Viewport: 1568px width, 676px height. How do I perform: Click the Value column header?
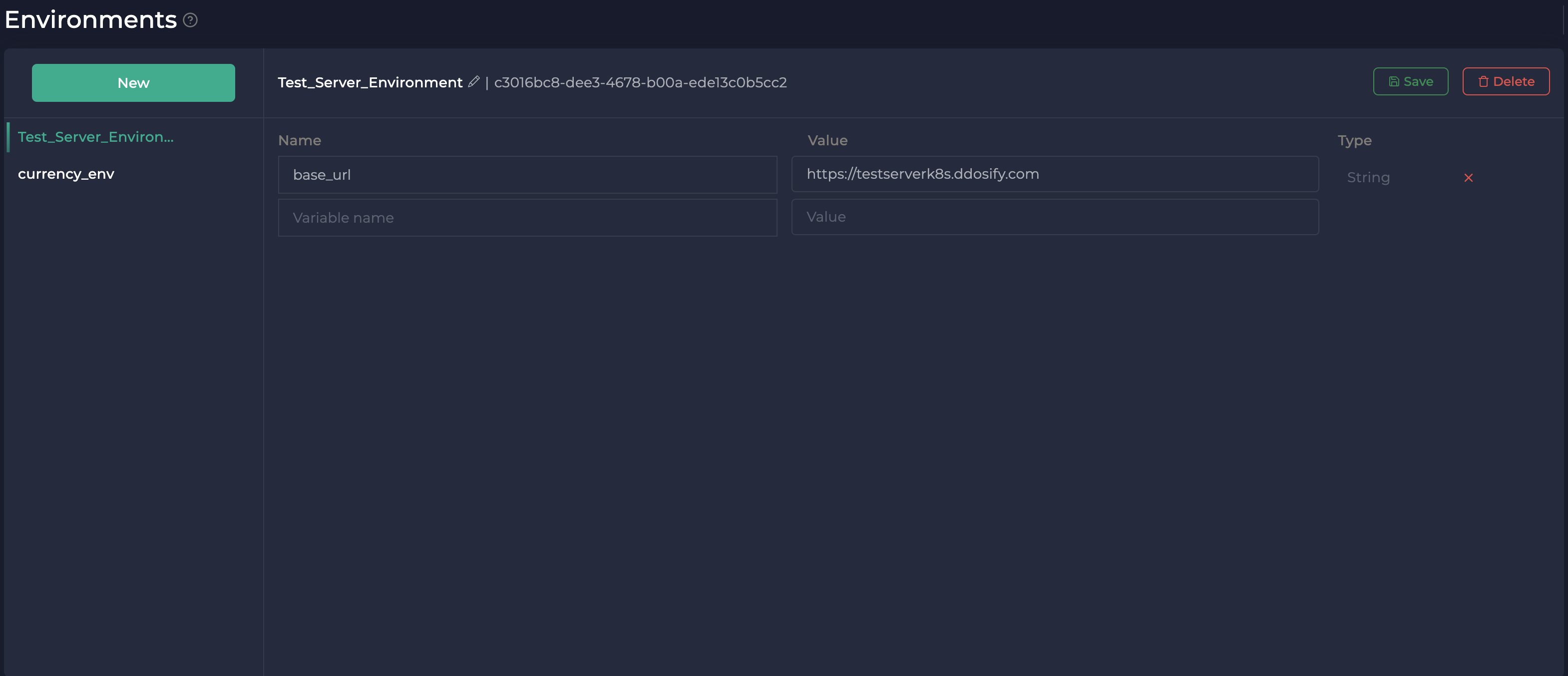[x=827, y=140]
